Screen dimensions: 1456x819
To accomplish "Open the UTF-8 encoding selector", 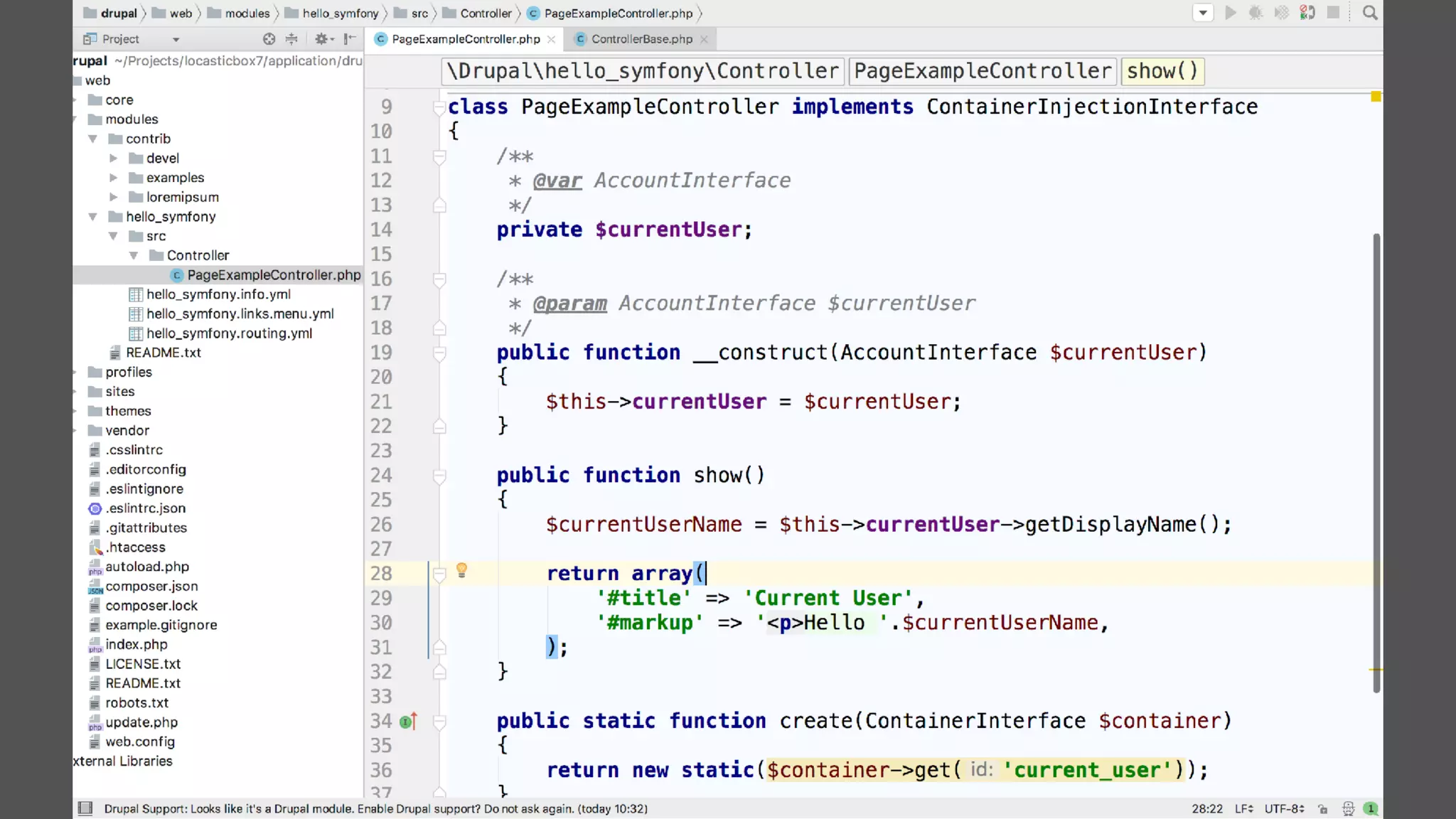I will click(1284, 809).
